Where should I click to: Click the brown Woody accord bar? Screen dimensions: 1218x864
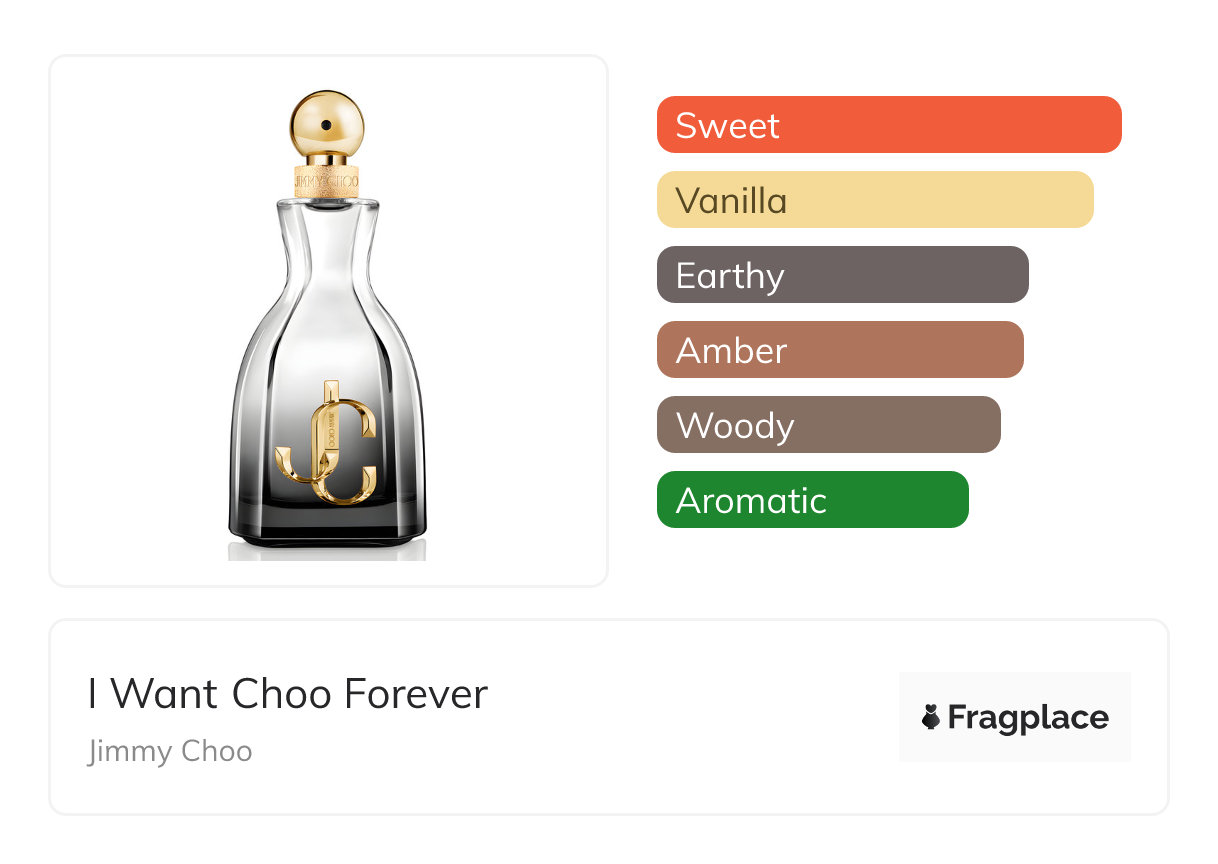[828, 425]
